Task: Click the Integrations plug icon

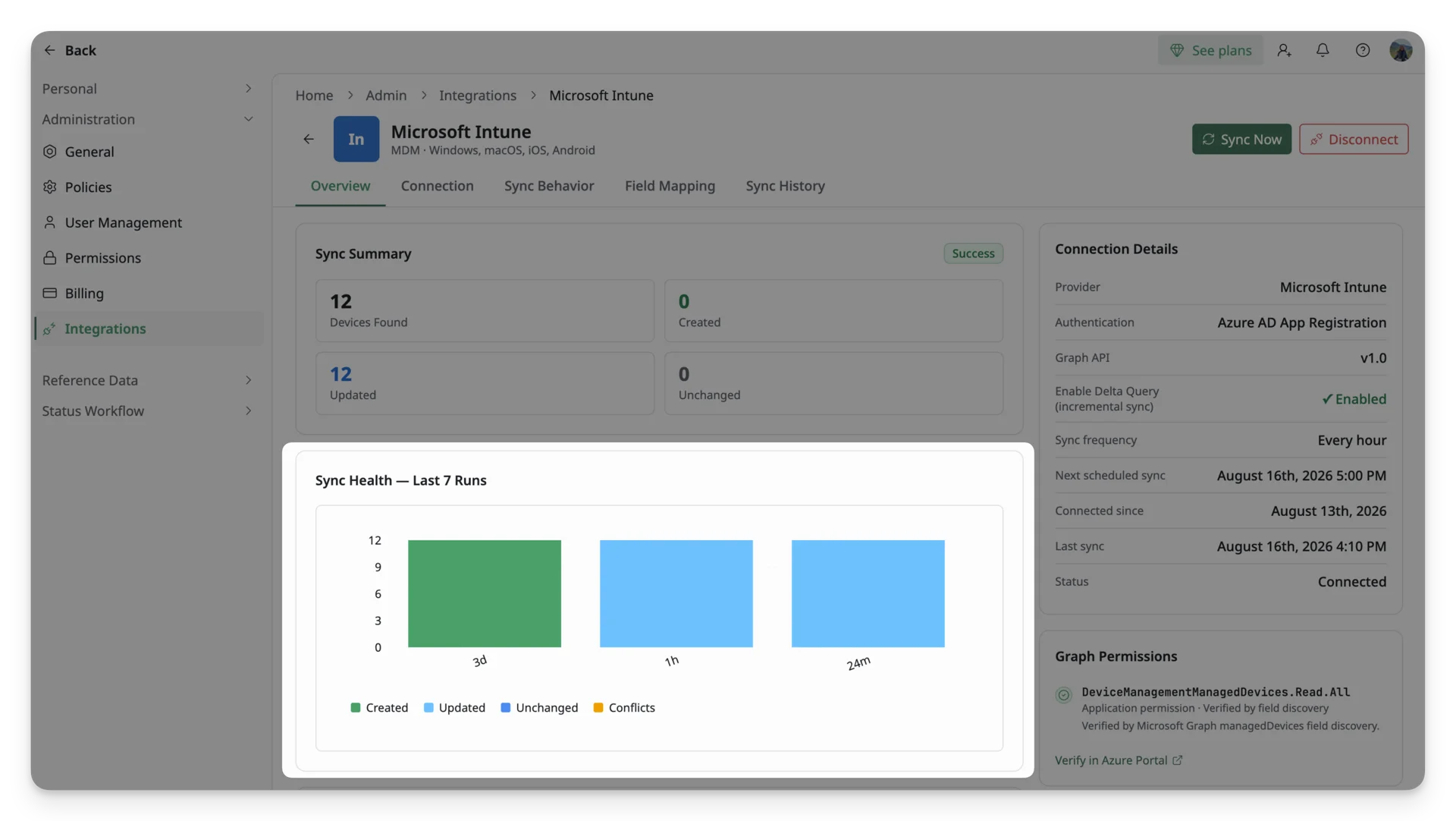Action: [50, 329]
